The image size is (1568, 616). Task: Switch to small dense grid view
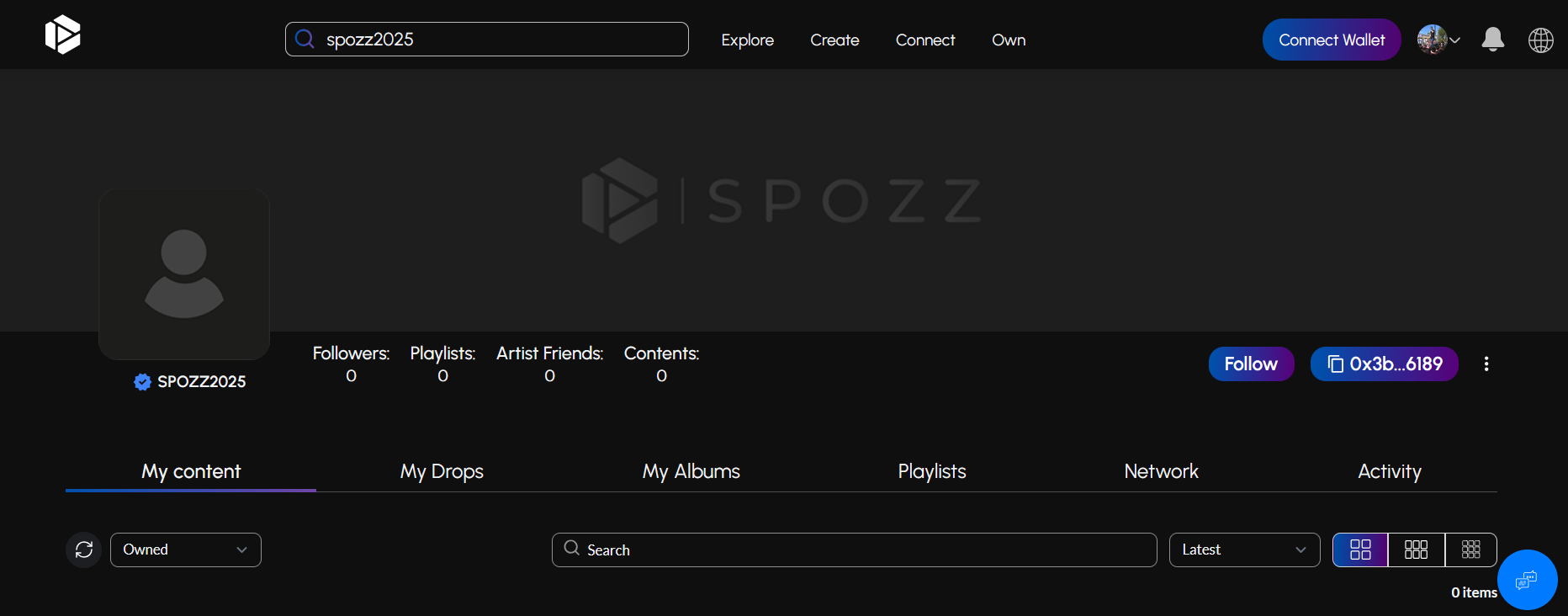(x=1471, y=550)
